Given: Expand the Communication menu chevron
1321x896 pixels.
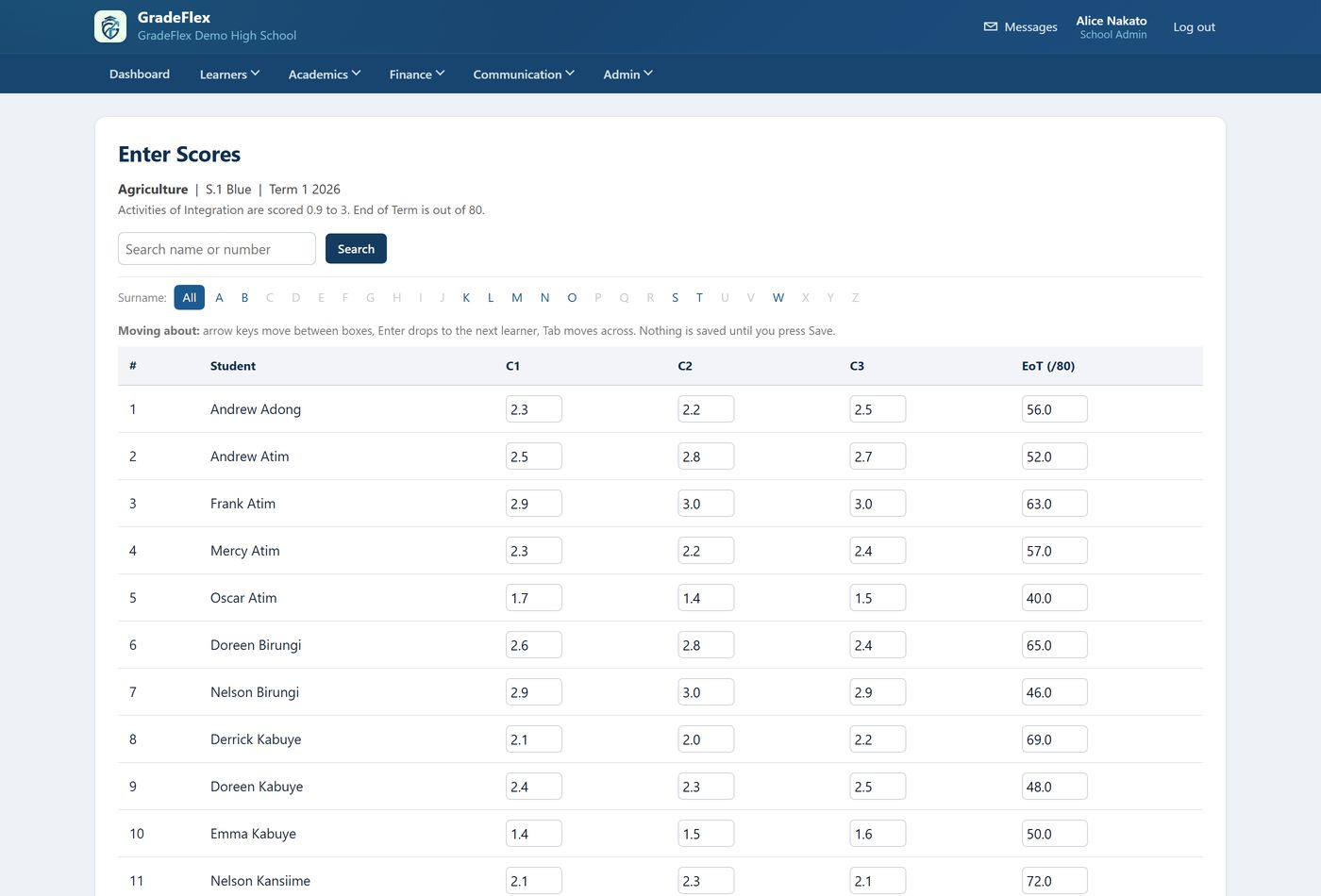Looking at the screenshot, I should 570,74.
